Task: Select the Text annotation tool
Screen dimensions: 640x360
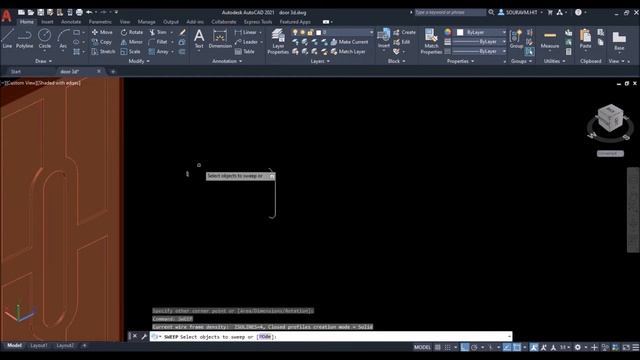Action: point(199,39)
